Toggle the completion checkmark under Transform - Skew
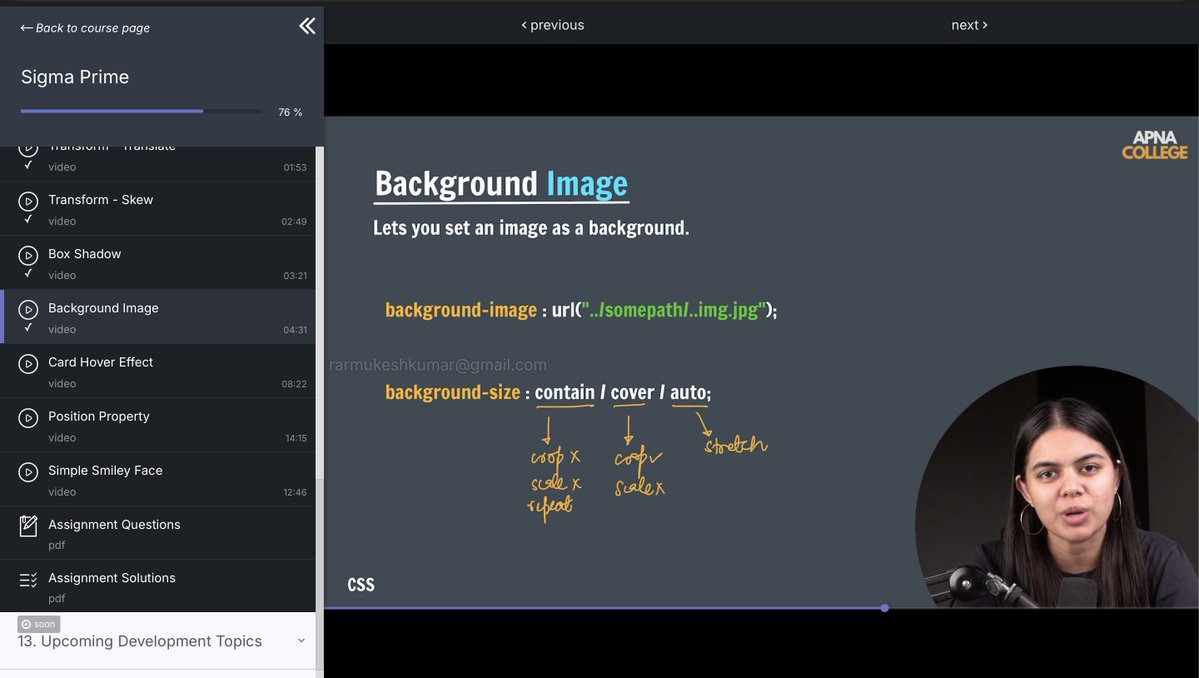This screenshot has height=678, width=1199. click(26, 219)
